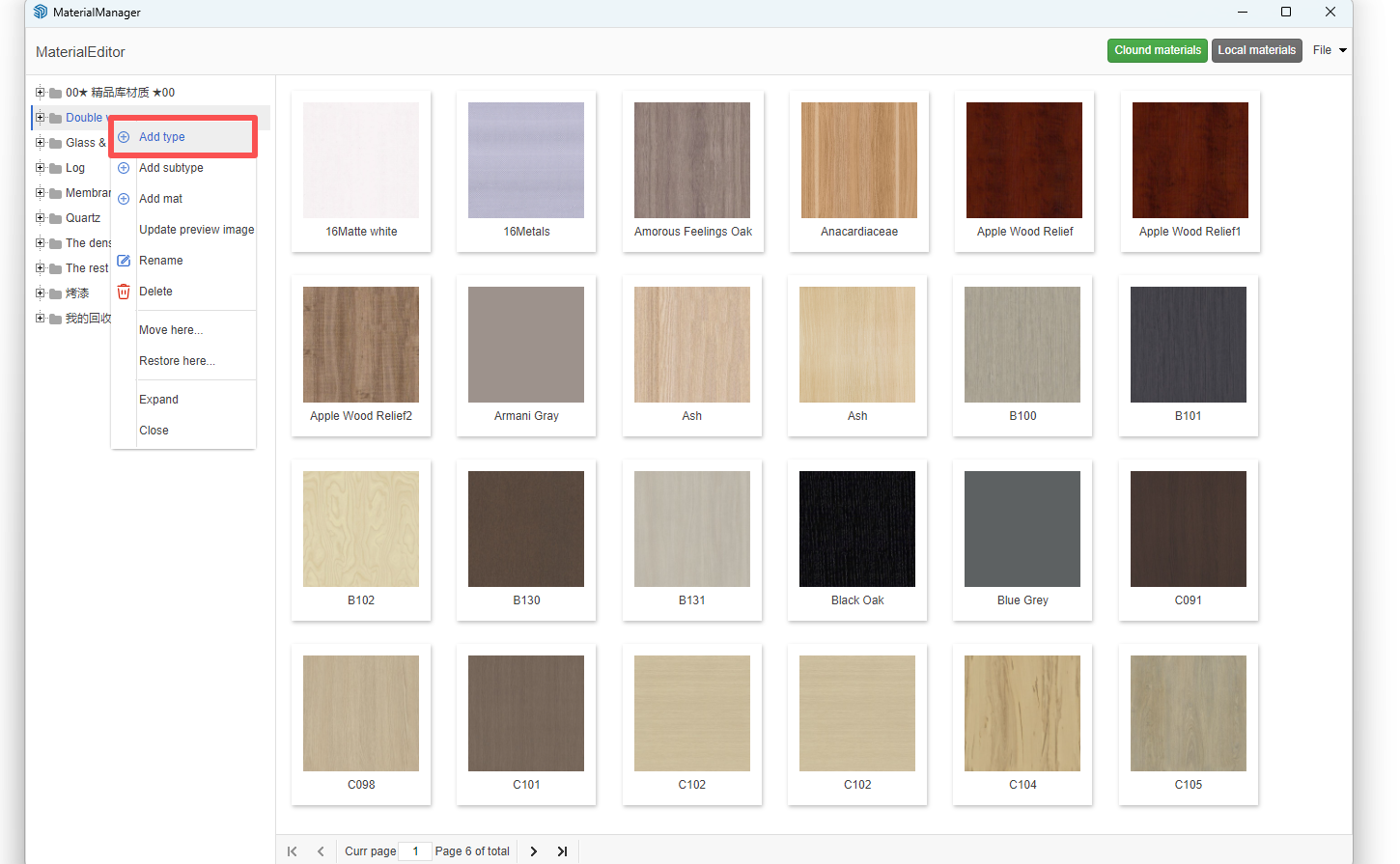Click the current page number field
The width and height of the screenshot is (1400, 864).
point(415,851)
